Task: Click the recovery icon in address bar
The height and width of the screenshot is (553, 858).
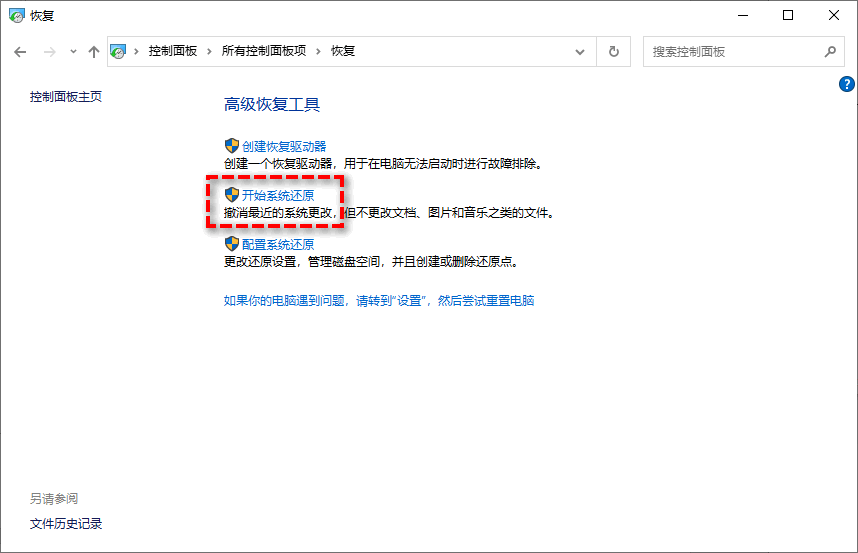Action: click(119, 51)
